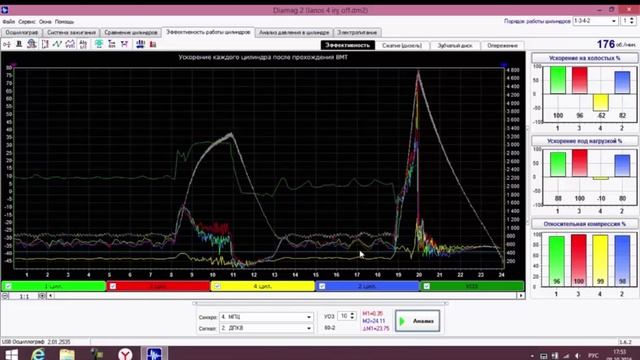Toggle the blue '2 цил.' channel checkbox

(x=322, y=286)
